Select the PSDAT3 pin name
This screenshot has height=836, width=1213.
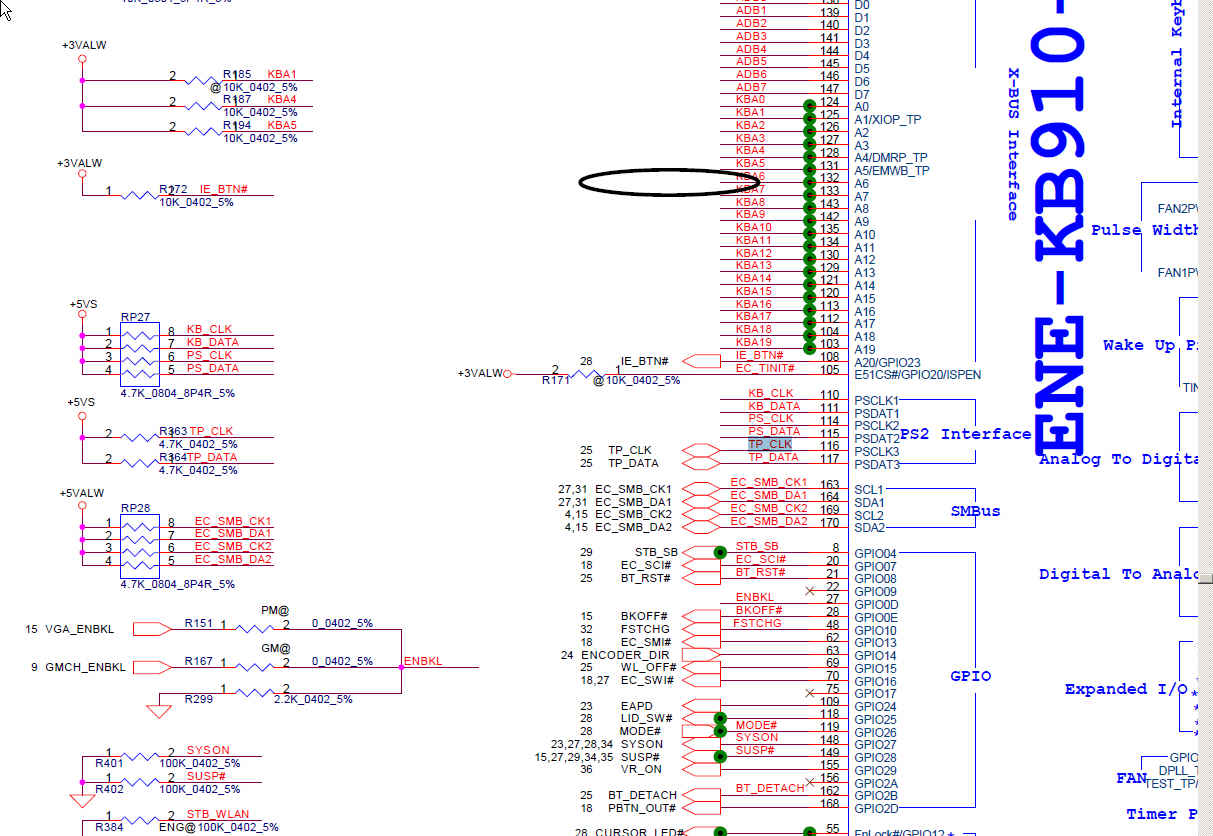pyautogui.click(x=877, y=465)
